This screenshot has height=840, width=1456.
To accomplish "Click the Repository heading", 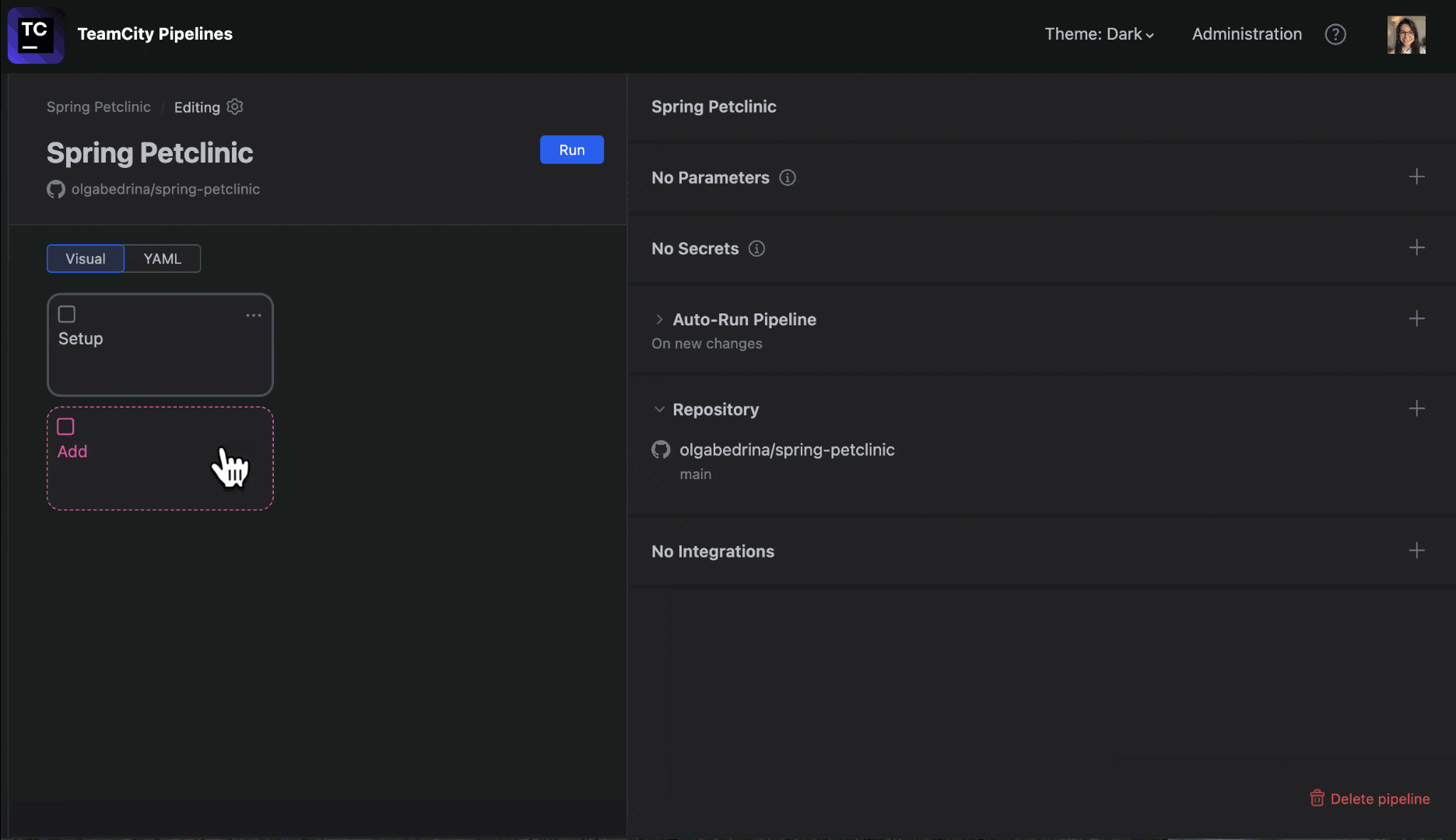I will point(716,409).
